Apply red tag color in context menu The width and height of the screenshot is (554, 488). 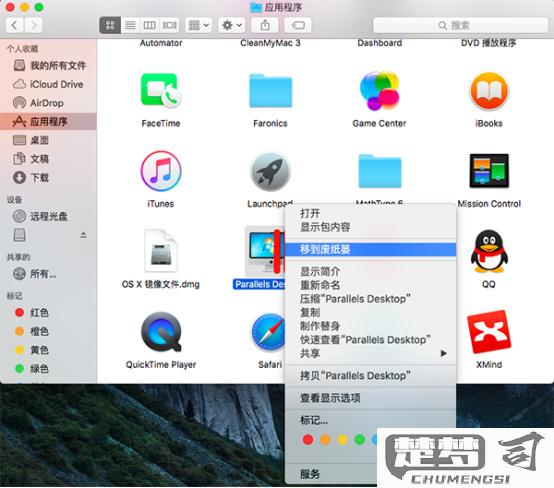pyautogui.click(x=308, y=440)
